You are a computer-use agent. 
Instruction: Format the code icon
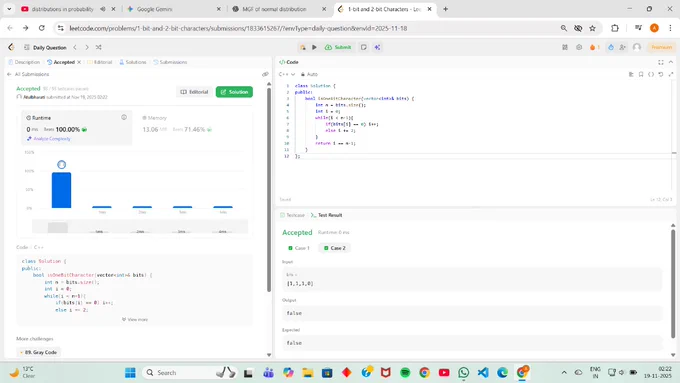(x=631, y=74)
